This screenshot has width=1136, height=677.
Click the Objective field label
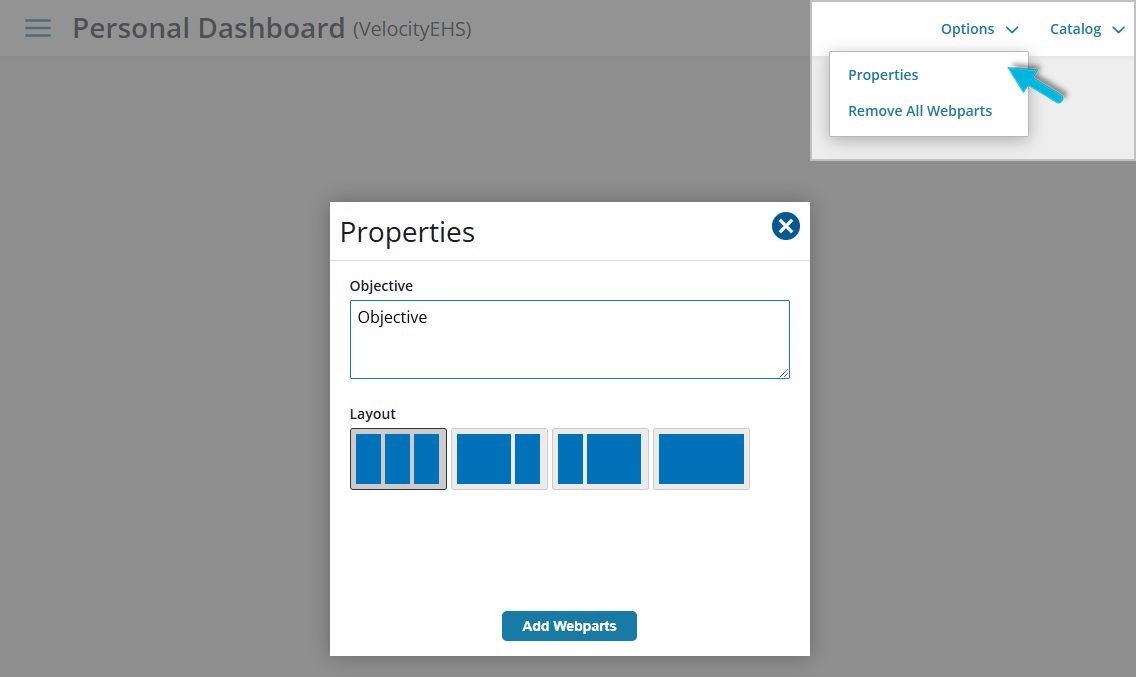tap(381, 286)
